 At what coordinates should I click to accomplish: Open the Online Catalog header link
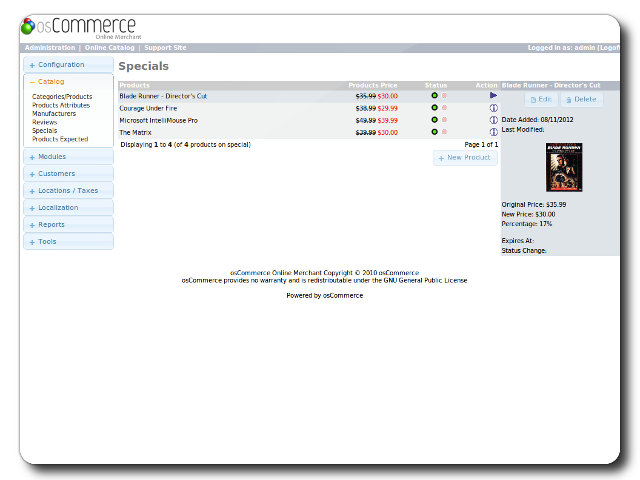tap(109, 48)
